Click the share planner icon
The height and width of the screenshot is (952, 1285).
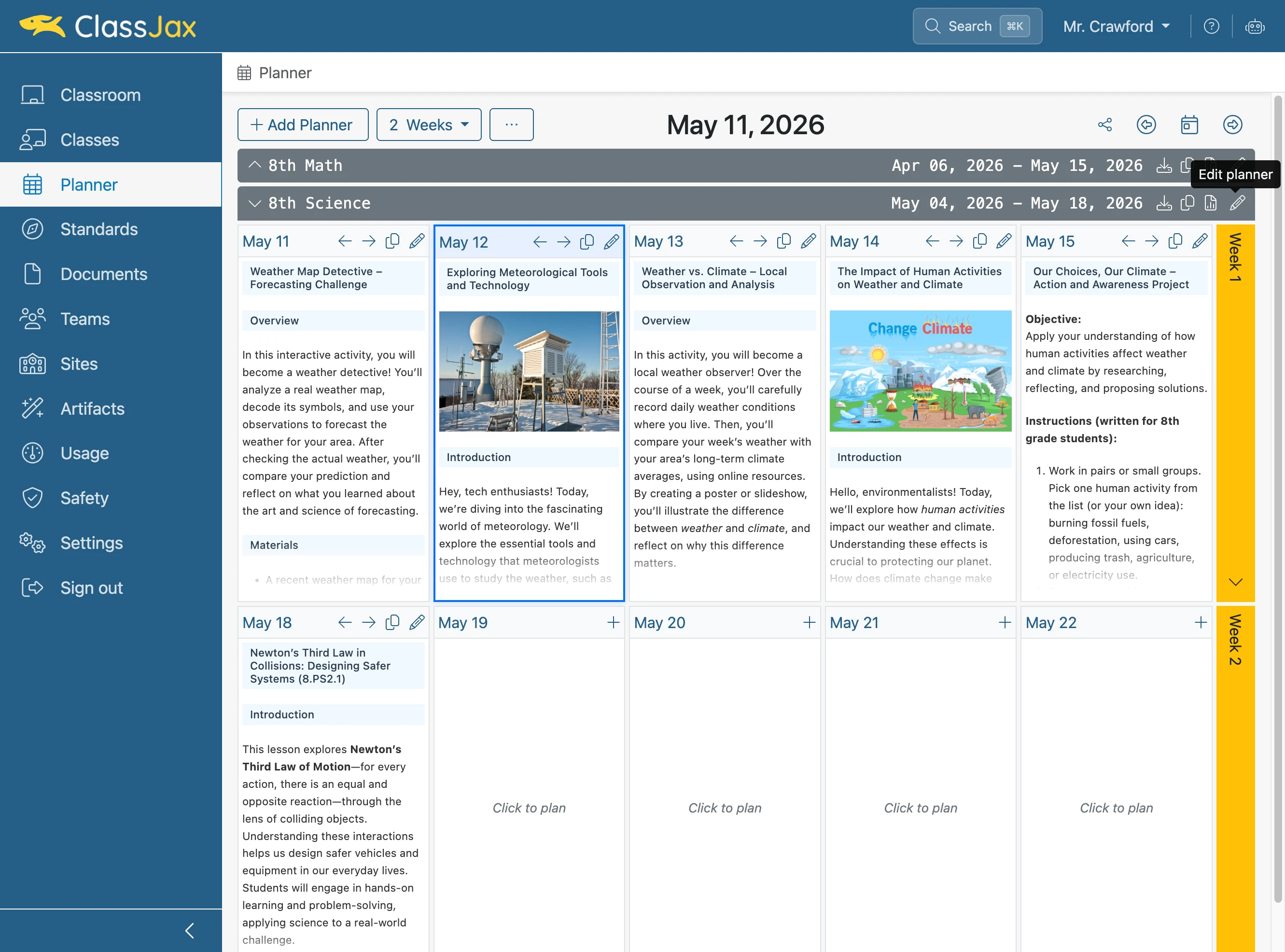pos(1104,125)
